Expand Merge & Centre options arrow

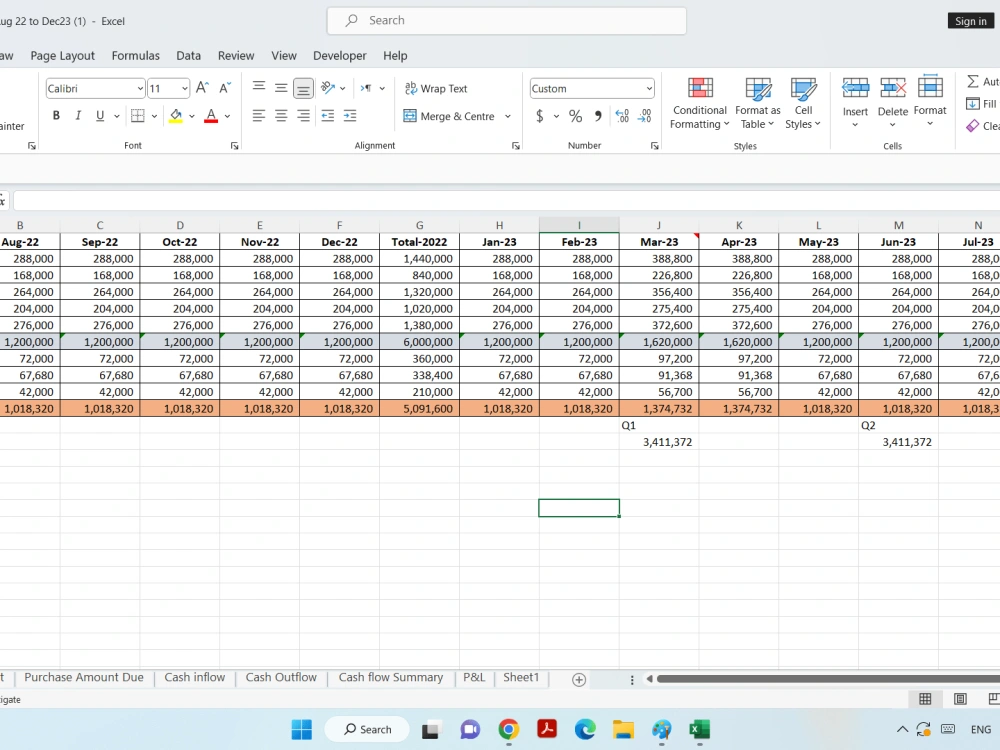point(508,116)
